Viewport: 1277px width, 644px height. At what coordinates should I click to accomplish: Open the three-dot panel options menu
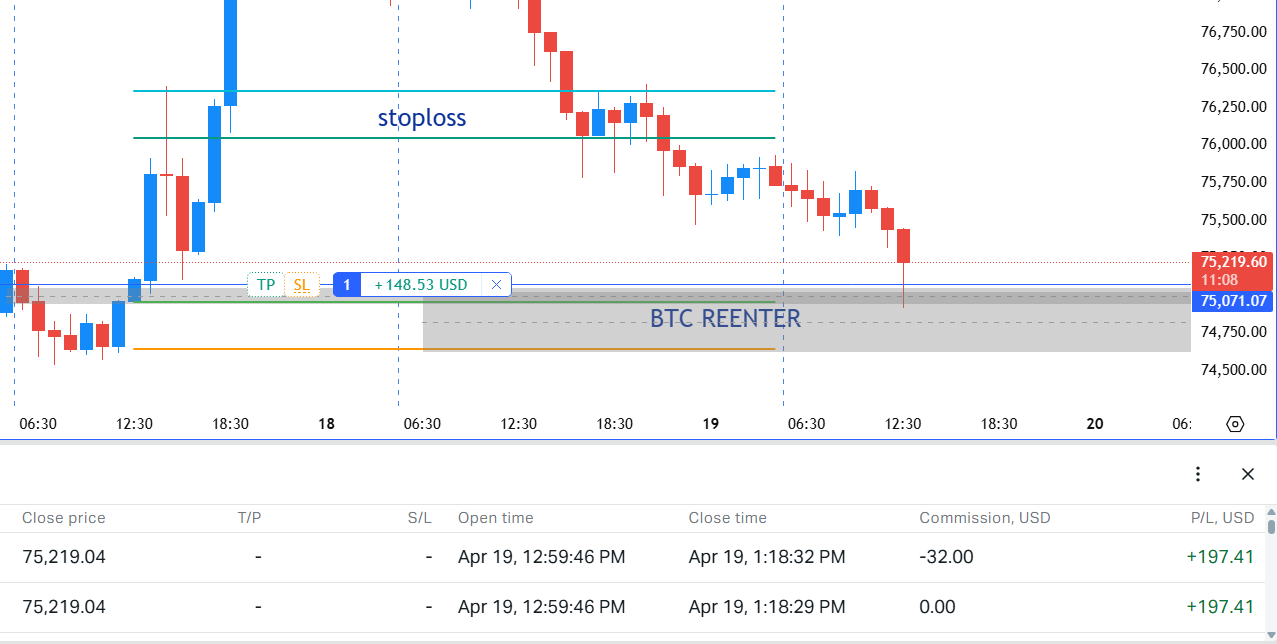click(x=1198, y=474)
